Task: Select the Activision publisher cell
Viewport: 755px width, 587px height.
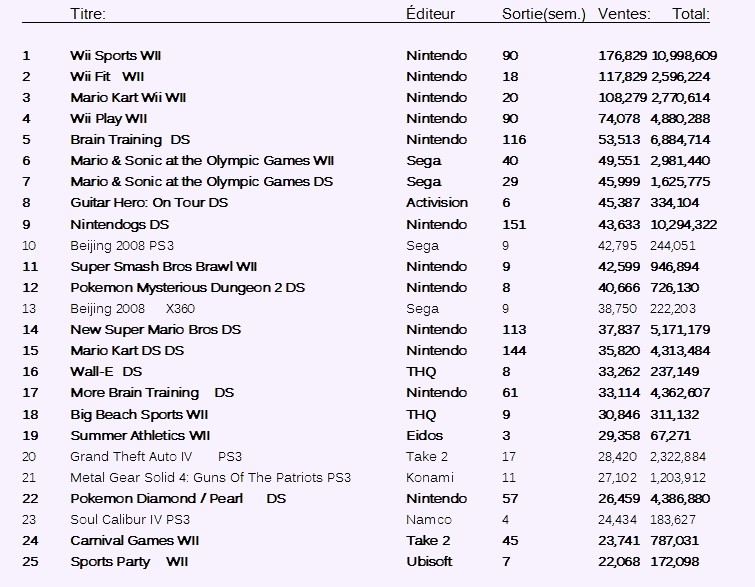Action: (x=437, y=203)
